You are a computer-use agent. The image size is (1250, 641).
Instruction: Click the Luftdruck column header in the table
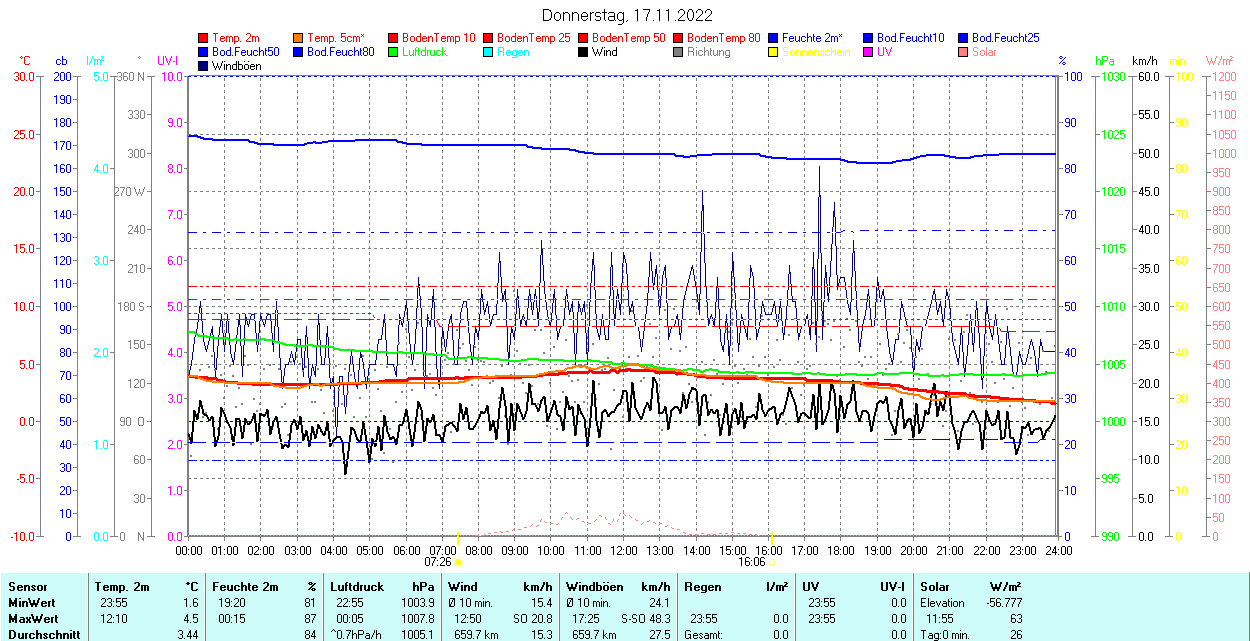pos(357,587)
